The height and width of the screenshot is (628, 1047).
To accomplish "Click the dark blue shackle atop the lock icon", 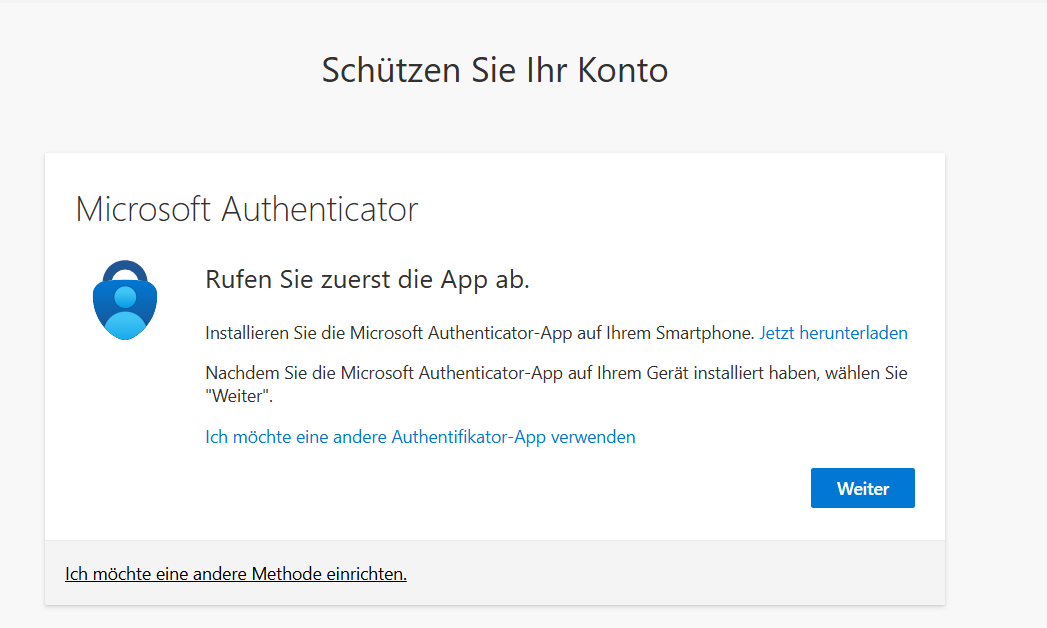I will (x=125, y=268).
